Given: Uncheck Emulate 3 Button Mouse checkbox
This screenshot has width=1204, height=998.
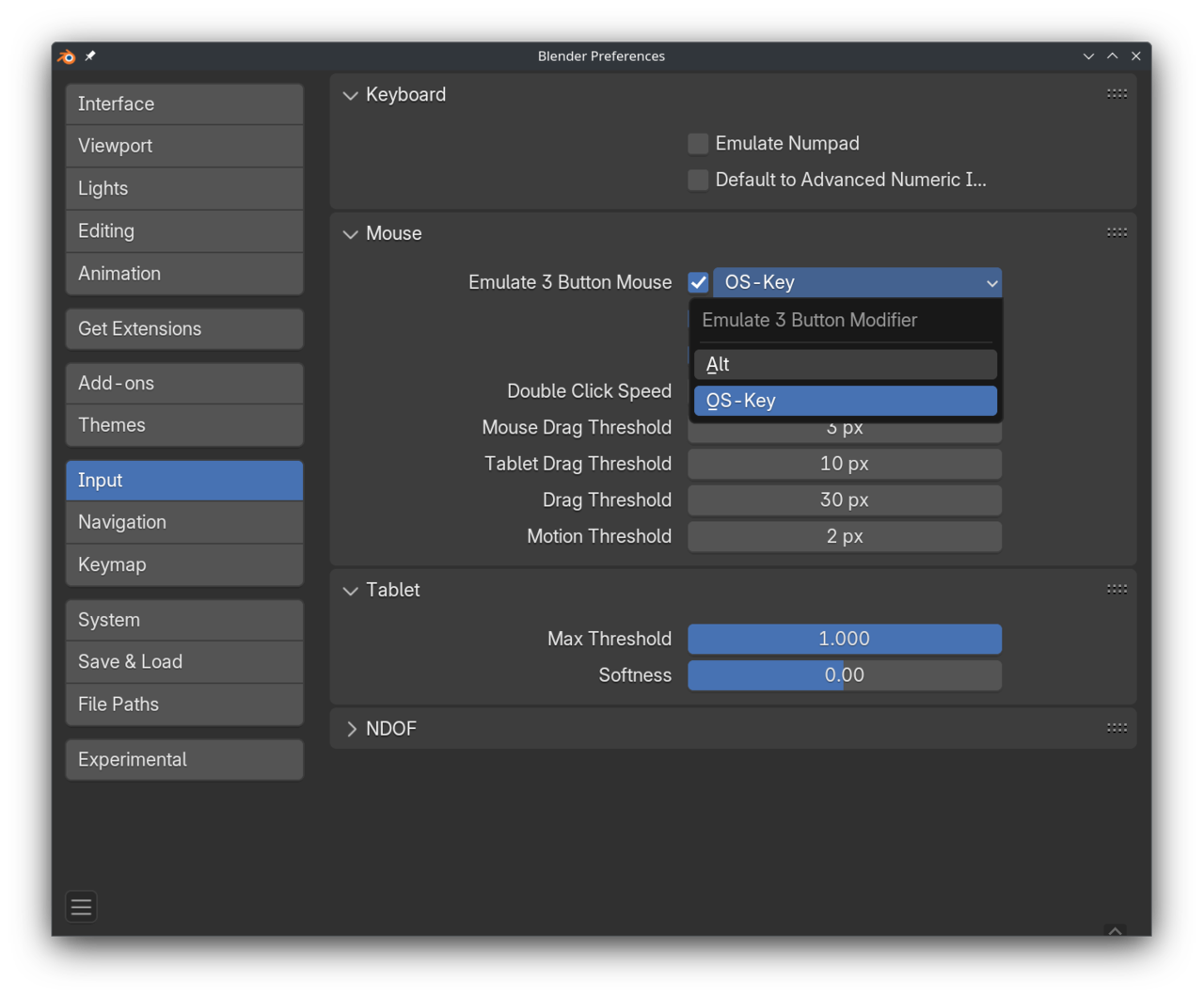Looking at the screenshot, I should tap(698, 282).
